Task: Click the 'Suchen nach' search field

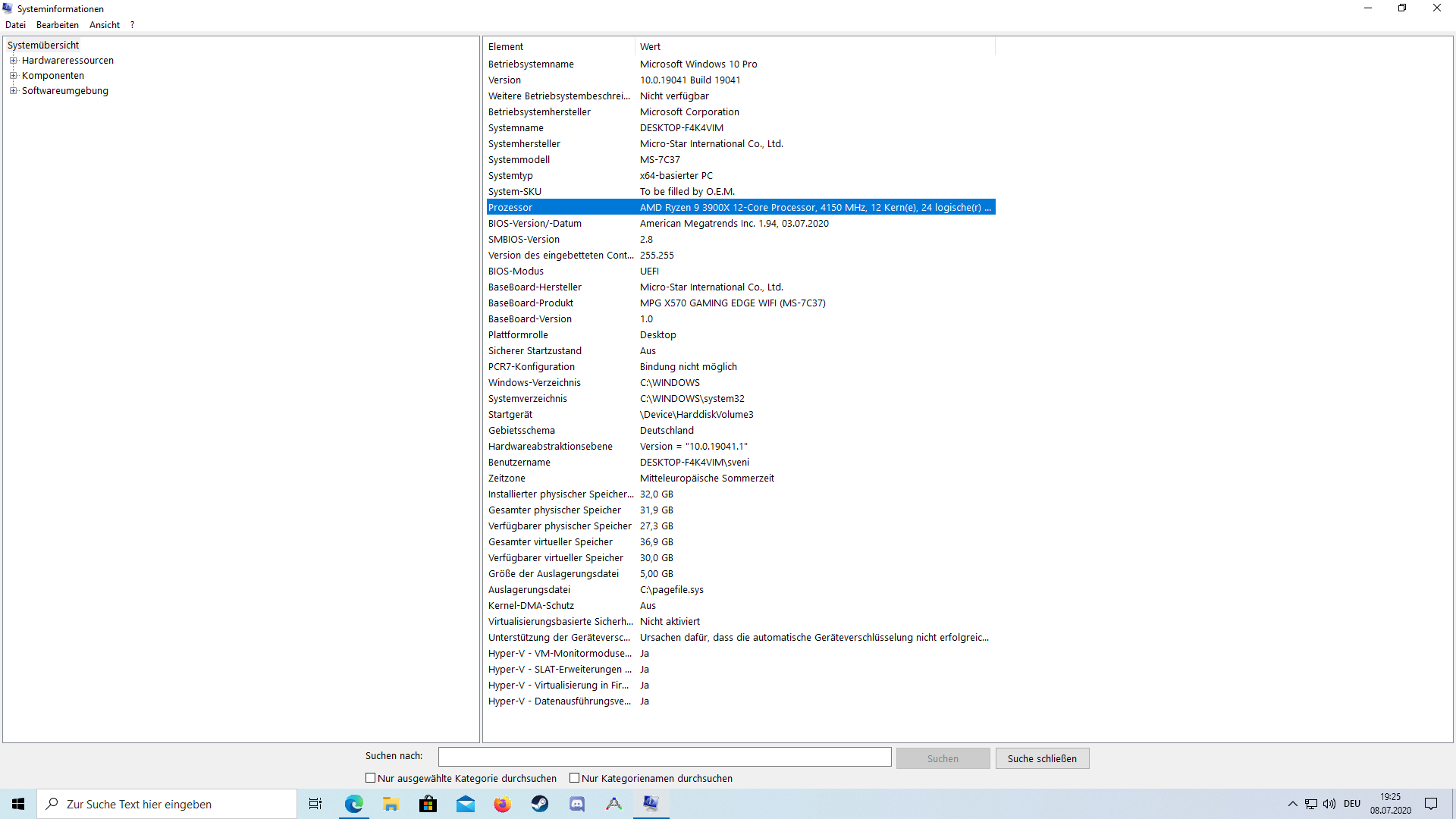Action: [x=664, y=757]
